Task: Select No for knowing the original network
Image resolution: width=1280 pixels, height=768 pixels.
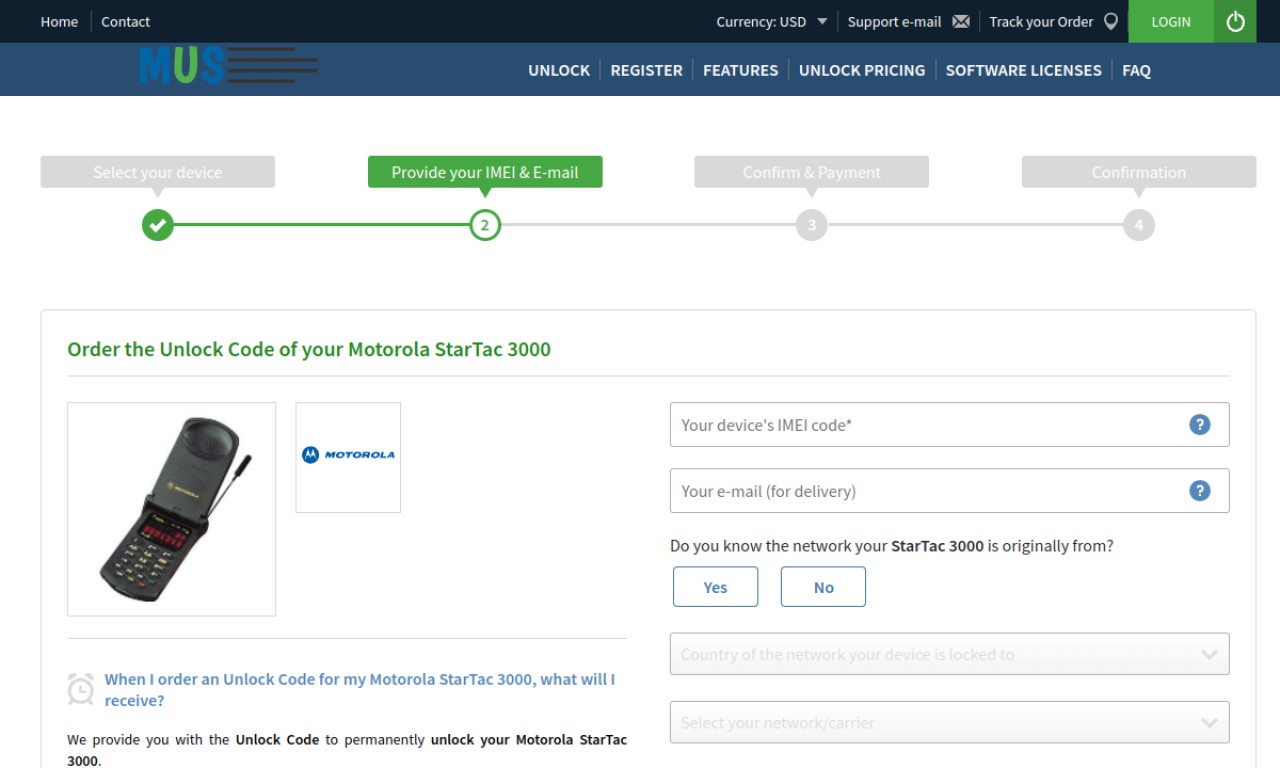Action: (823, 587)
